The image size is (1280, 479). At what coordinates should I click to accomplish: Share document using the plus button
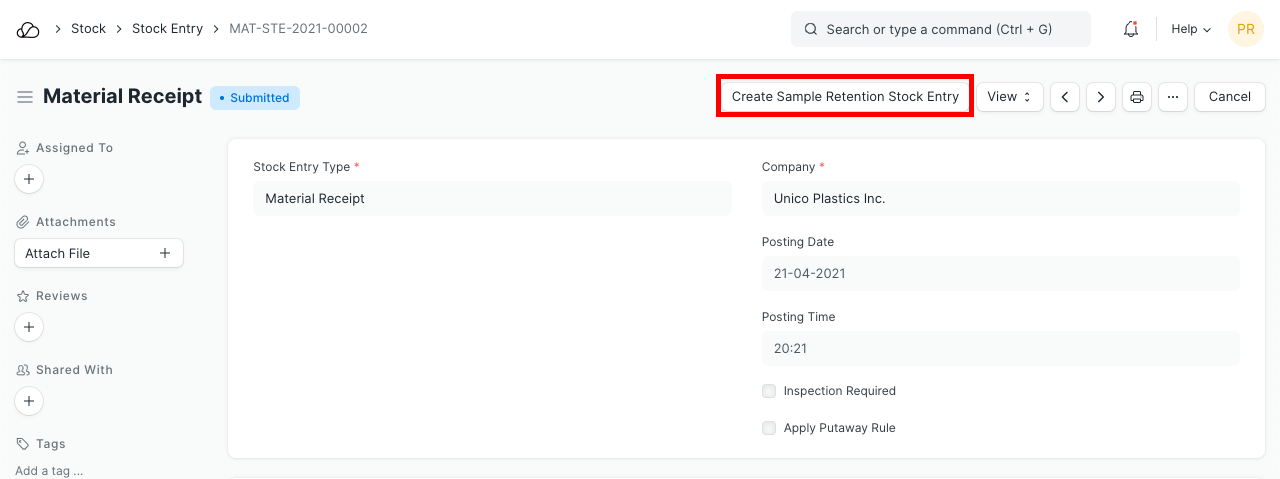pyautogui.click(x=29, y=401)
